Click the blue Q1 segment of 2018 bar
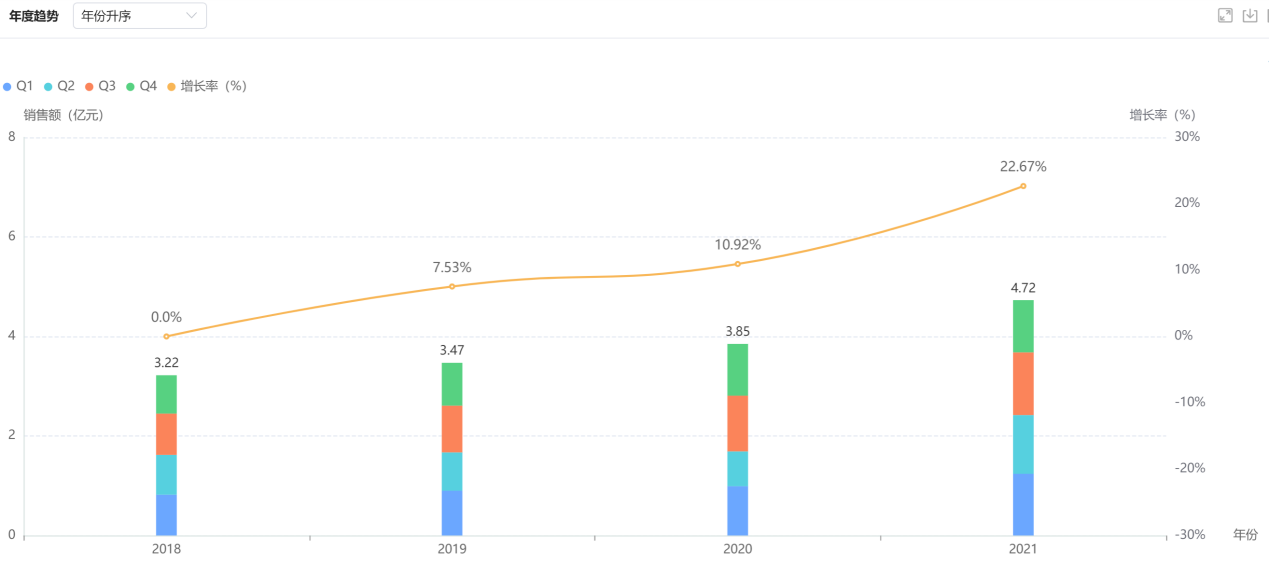The width and height of the screenshot is (1269, 564). (x=166, y=514)
